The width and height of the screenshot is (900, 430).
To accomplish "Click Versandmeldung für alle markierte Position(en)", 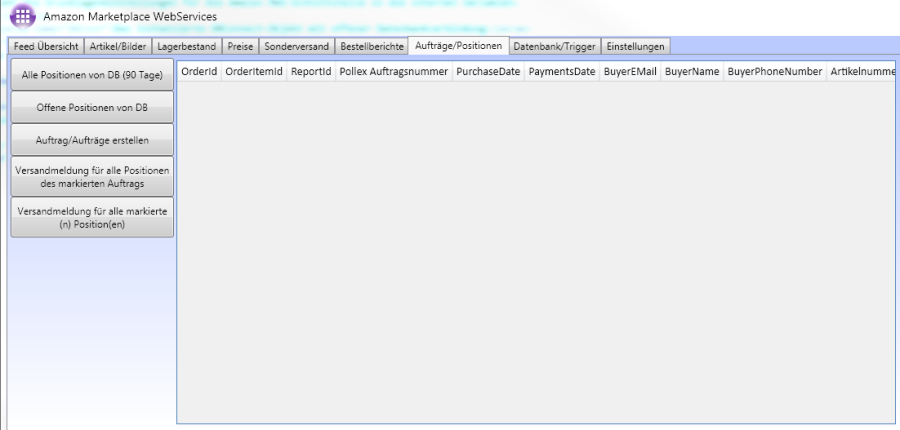I will (92, 218).
